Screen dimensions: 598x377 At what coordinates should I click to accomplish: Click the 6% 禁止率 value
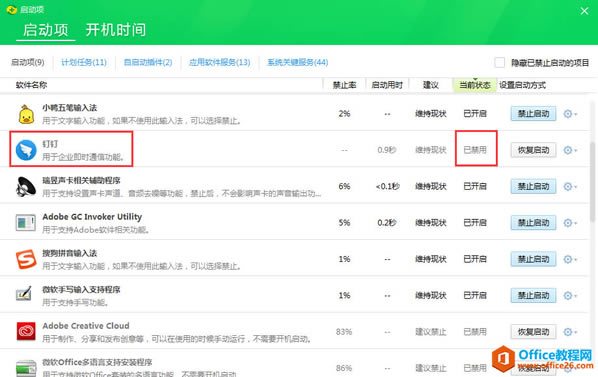344,186
